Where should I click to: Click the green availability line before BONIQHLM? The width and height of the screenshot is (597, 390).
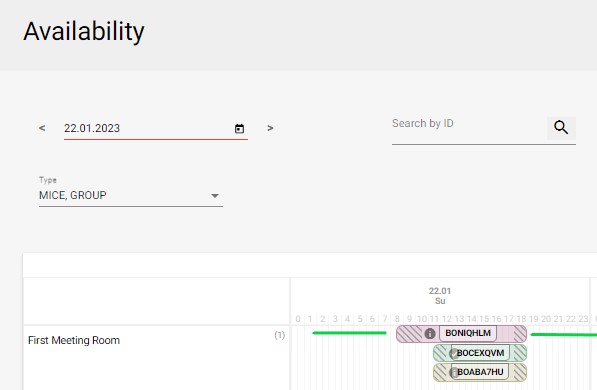click(x=349, y=333)
